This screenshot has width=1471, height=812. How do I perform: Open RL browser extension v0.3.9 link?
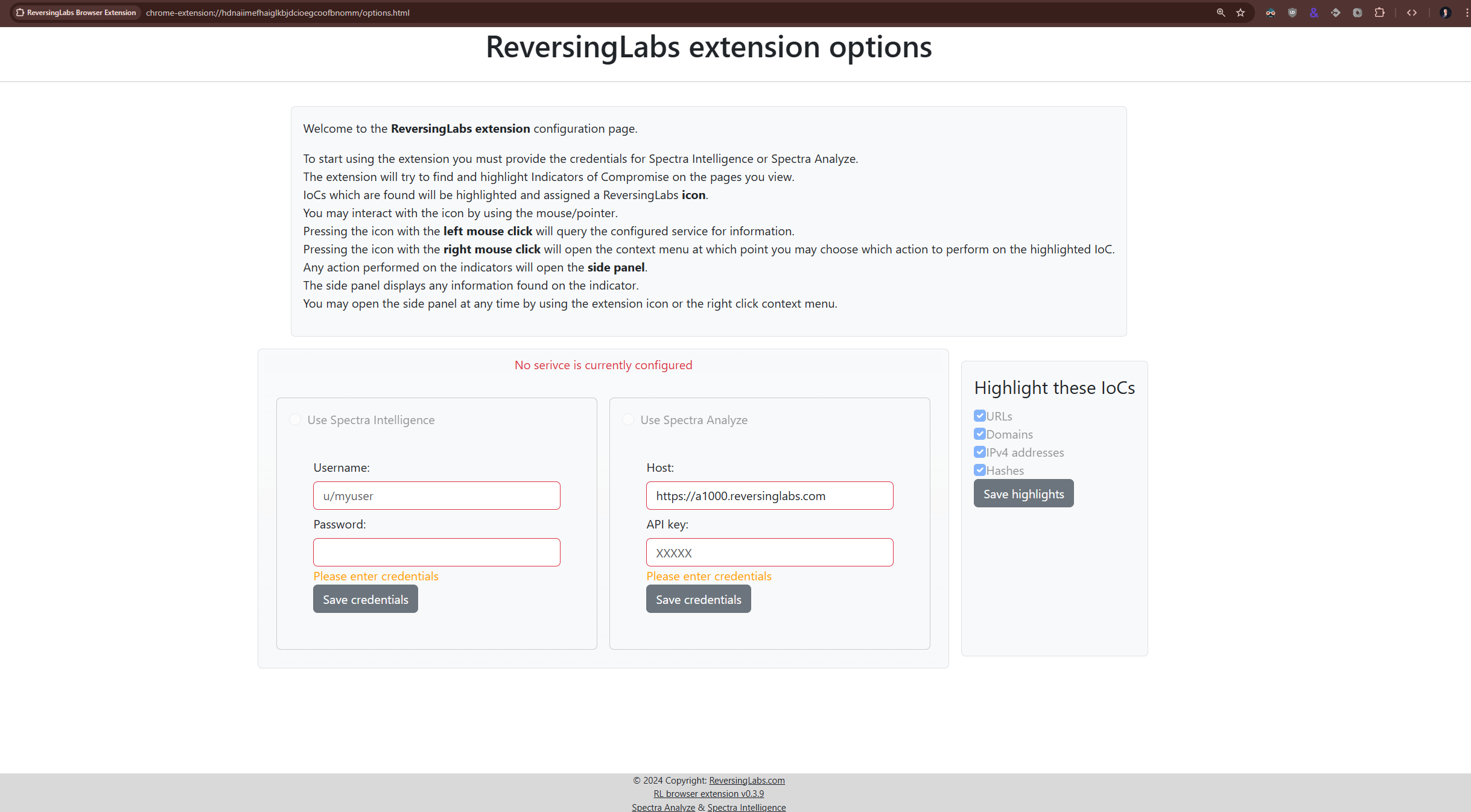pyautogui.click(x=709, y=794)
